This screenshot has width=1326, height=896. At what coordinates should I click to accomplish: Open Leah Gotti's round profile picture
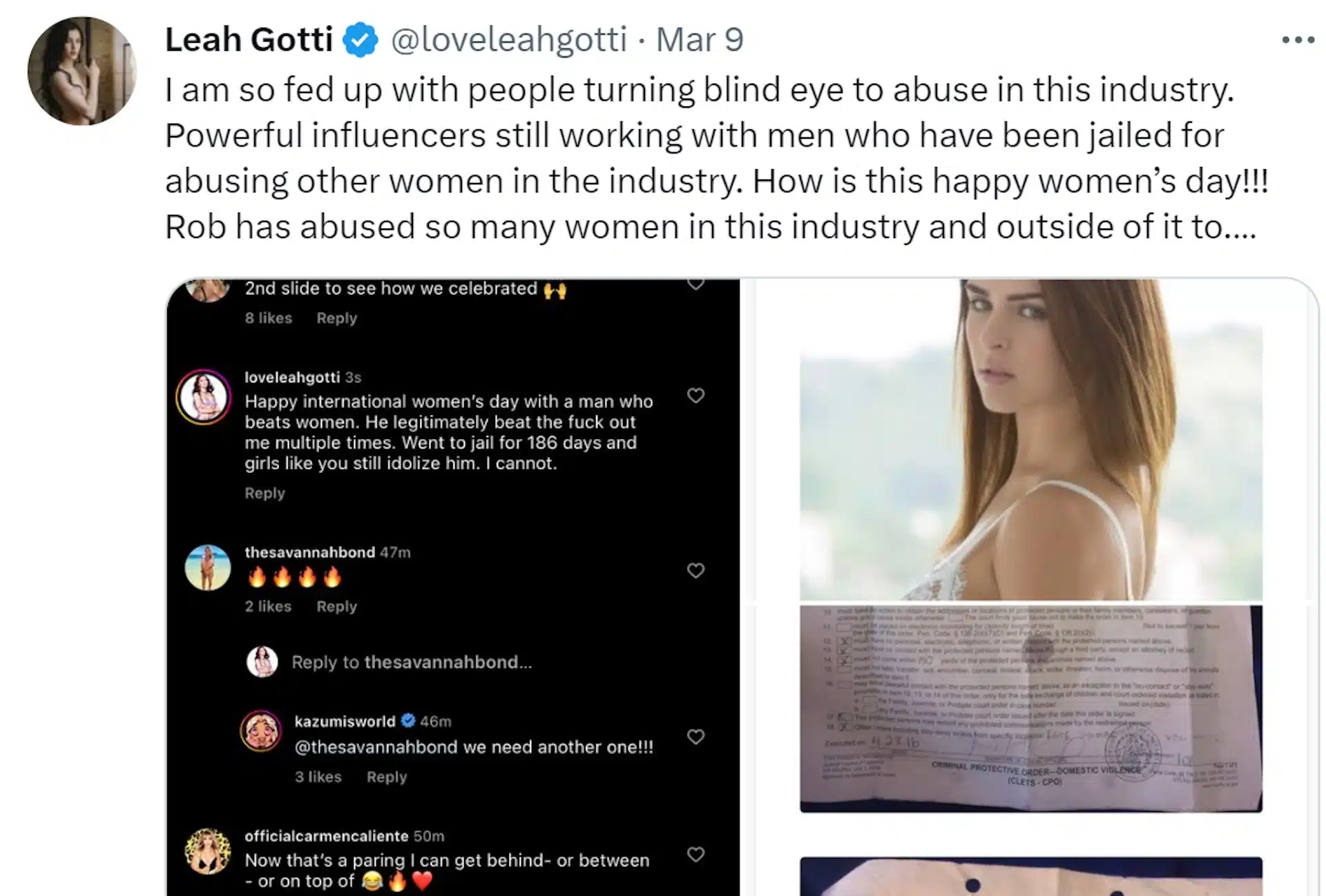pos(81,71)
